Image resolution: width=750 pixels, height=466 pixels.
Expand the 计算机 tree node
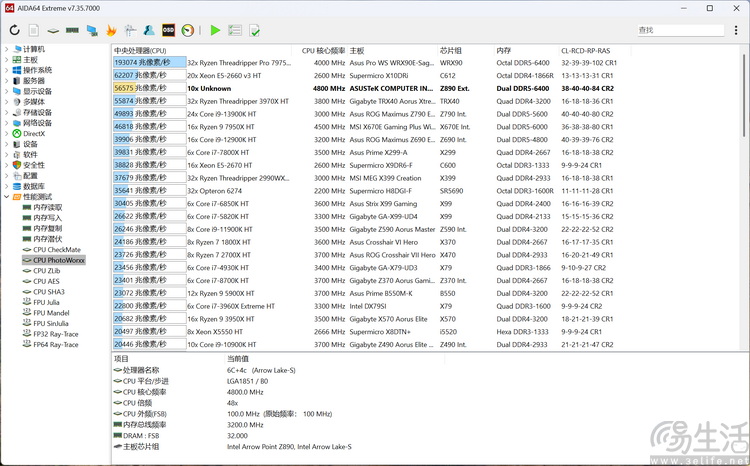click(7, 49)
